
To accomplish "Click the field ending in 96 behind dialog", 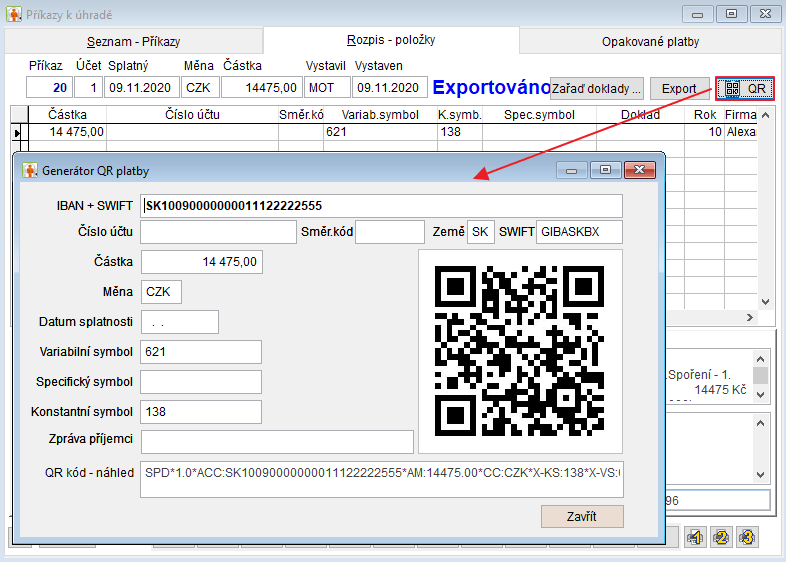I will (x=718, y=500).
